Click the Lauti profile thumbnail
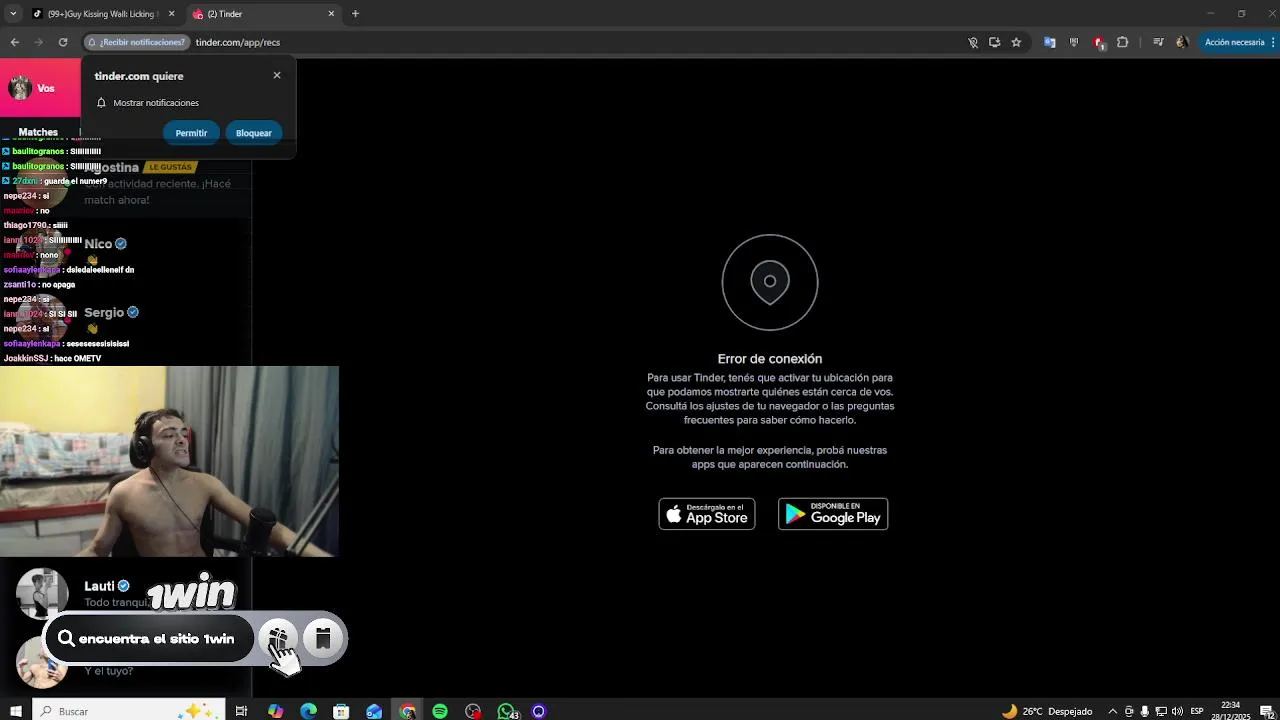Screen dimensions: 1280x720 [x=42, y=593]
